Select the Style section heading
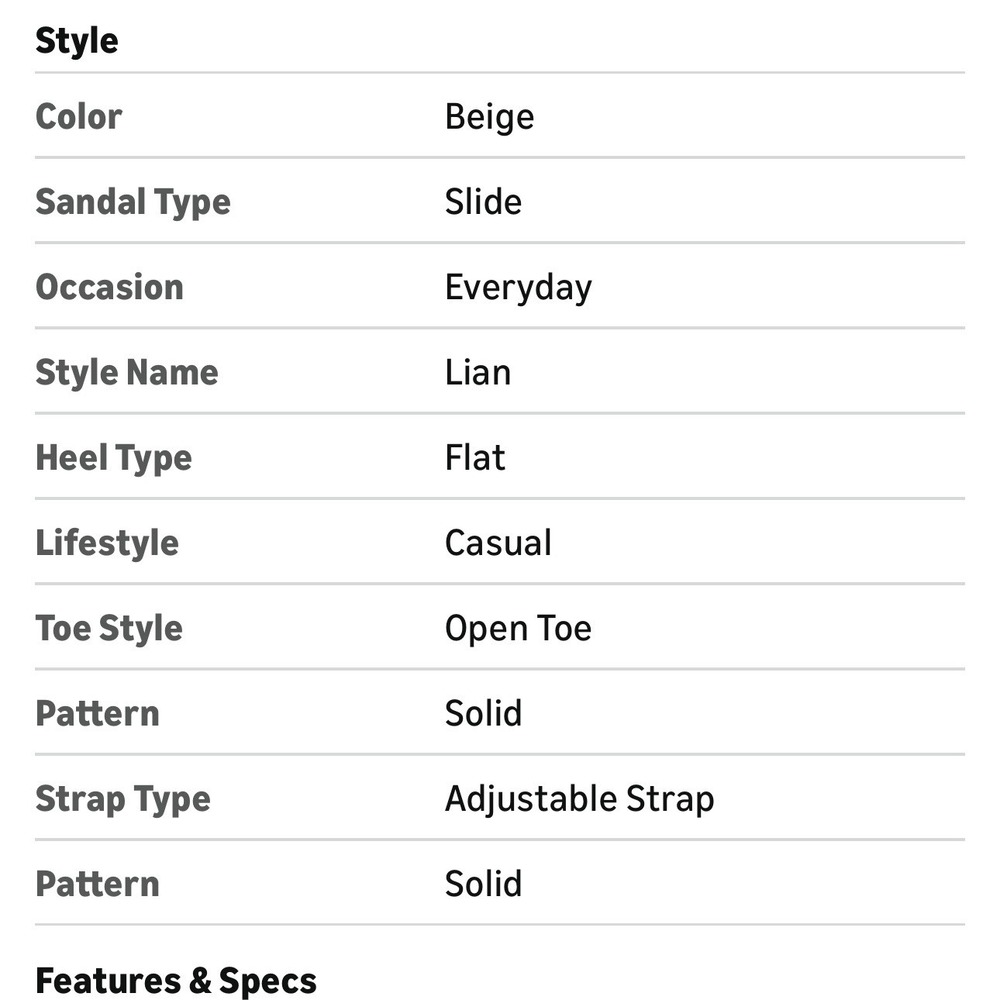 [x=77, y=41]
